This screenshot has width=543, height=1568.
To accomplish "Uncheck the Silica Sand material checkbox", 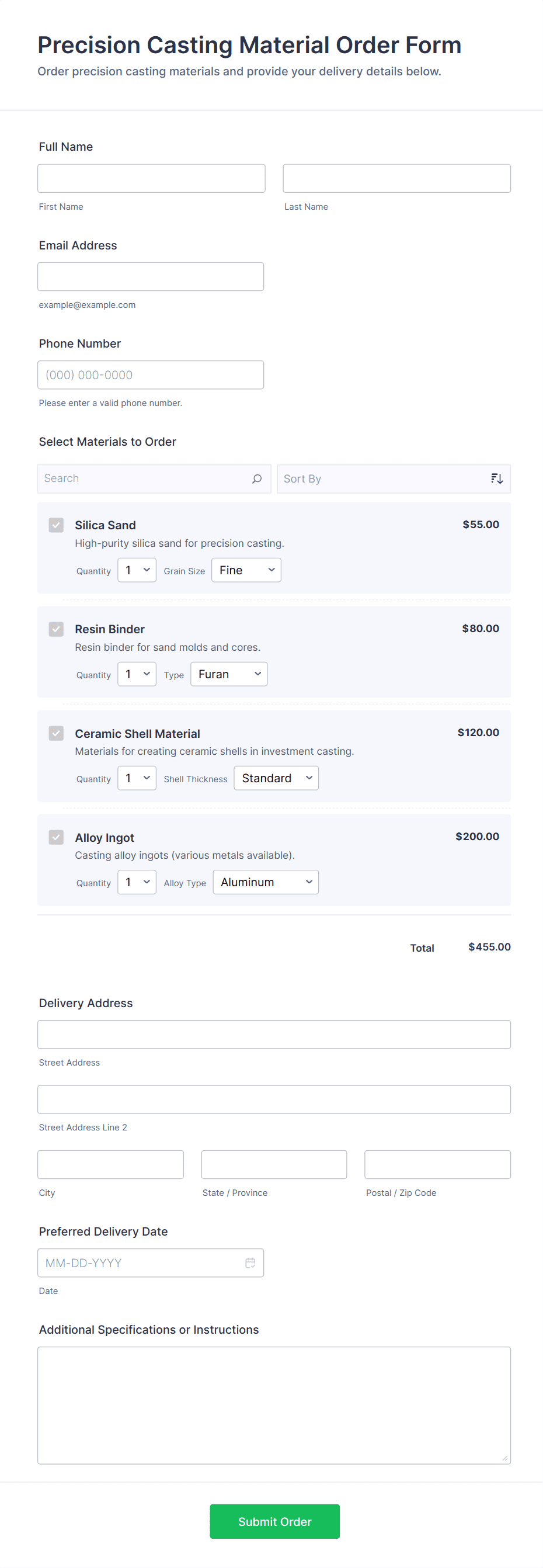I will (x=56, y=525).
